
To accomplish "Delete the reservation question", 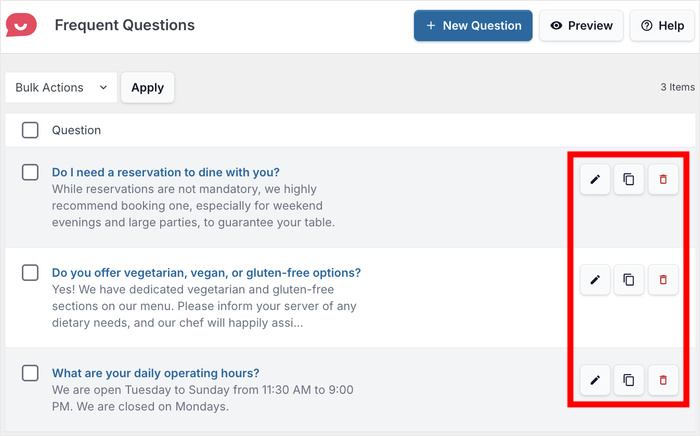I will [662, 180].
